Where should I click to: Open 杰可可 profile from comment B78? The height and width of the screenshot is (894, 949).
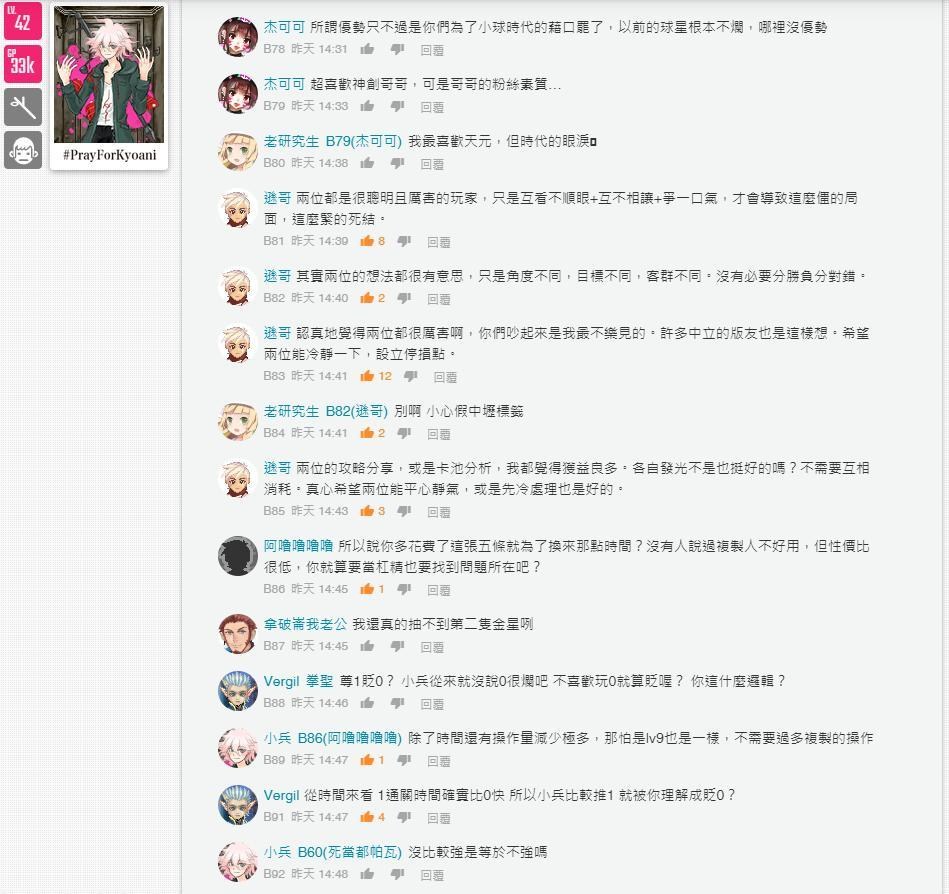[x=284, y=27]
